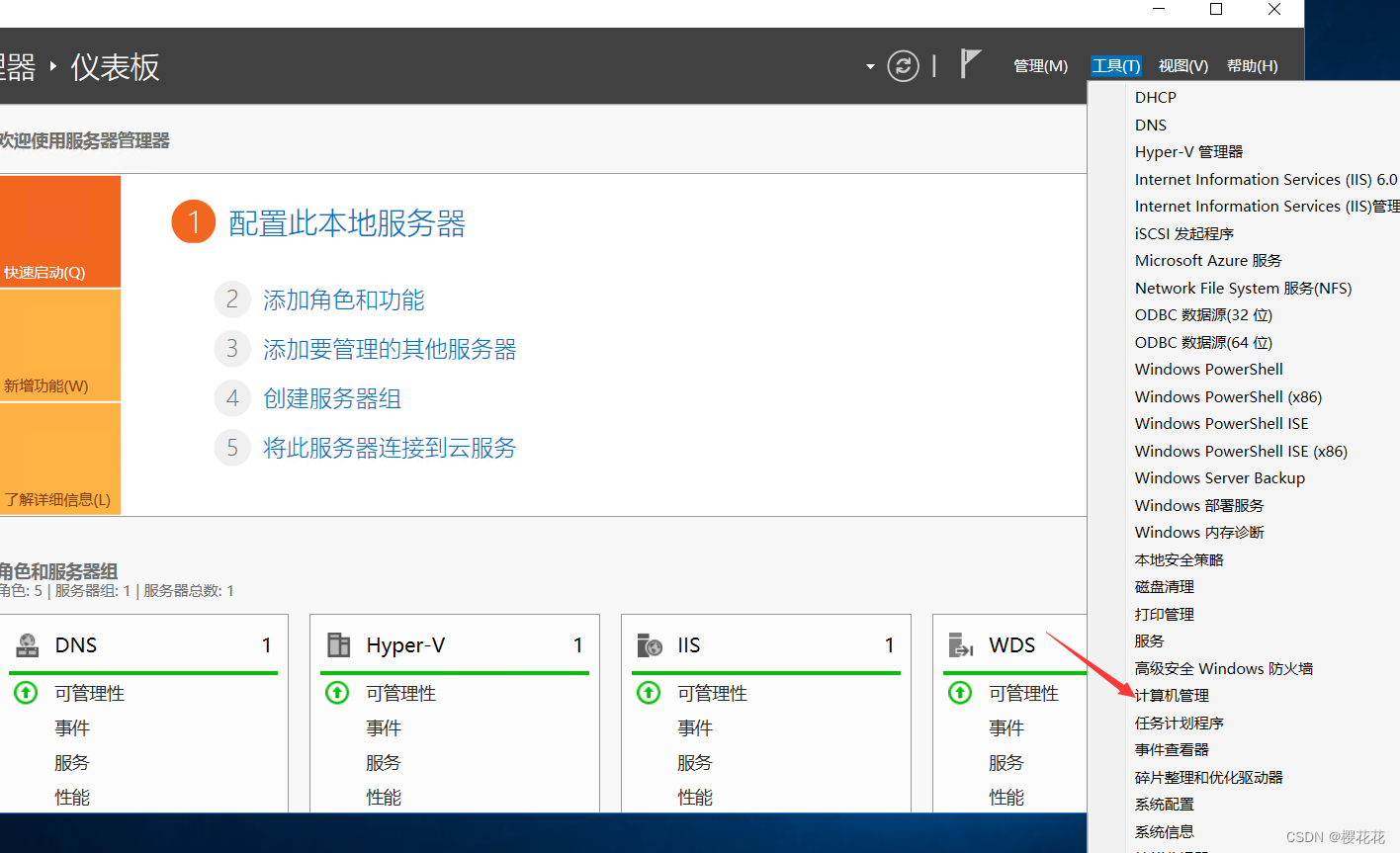
Task: Open 事件查看器
Action: point(1172,750)
